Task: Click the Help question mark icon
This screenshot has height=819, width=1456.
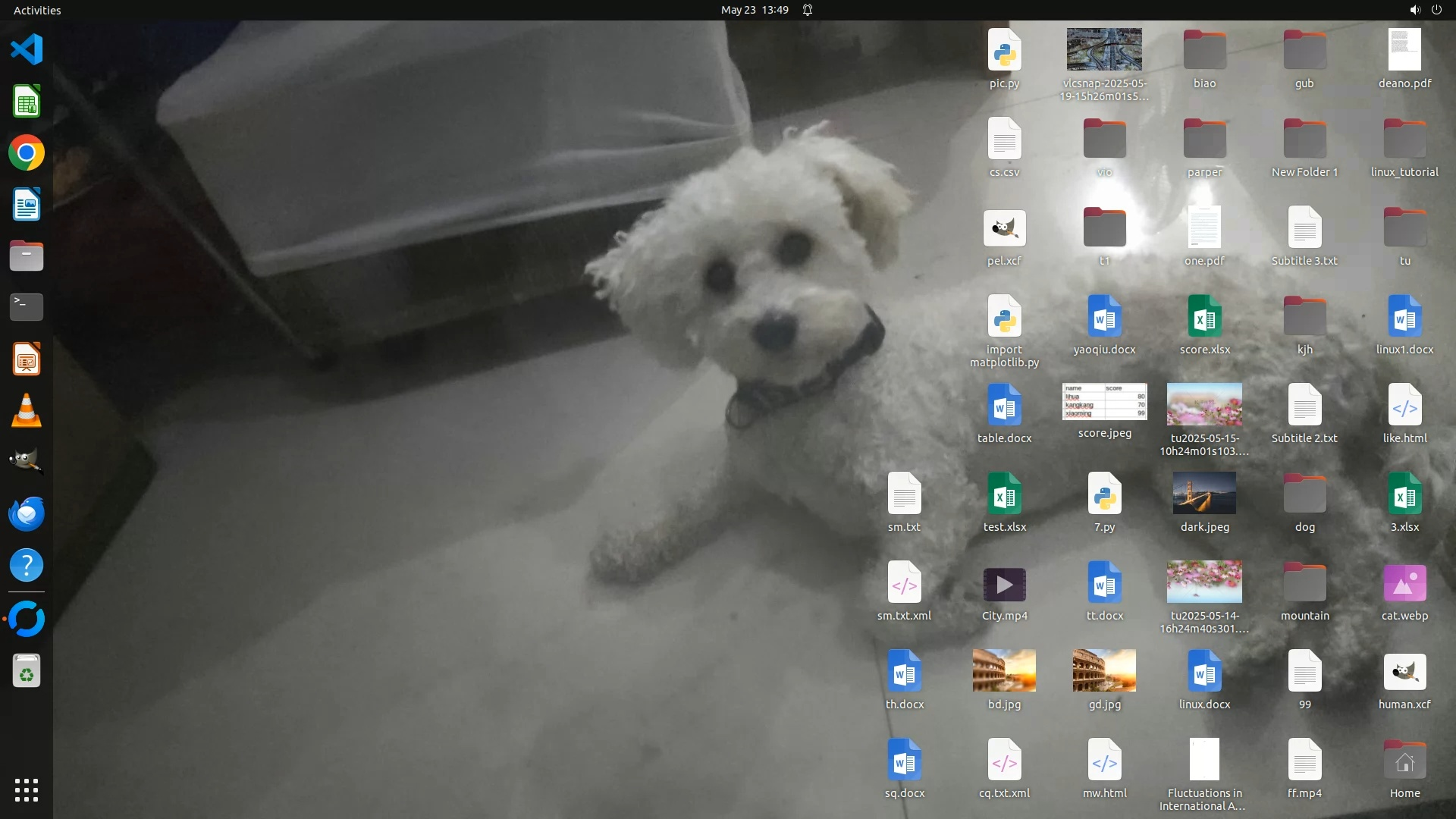Action: (x=27, y=566)
